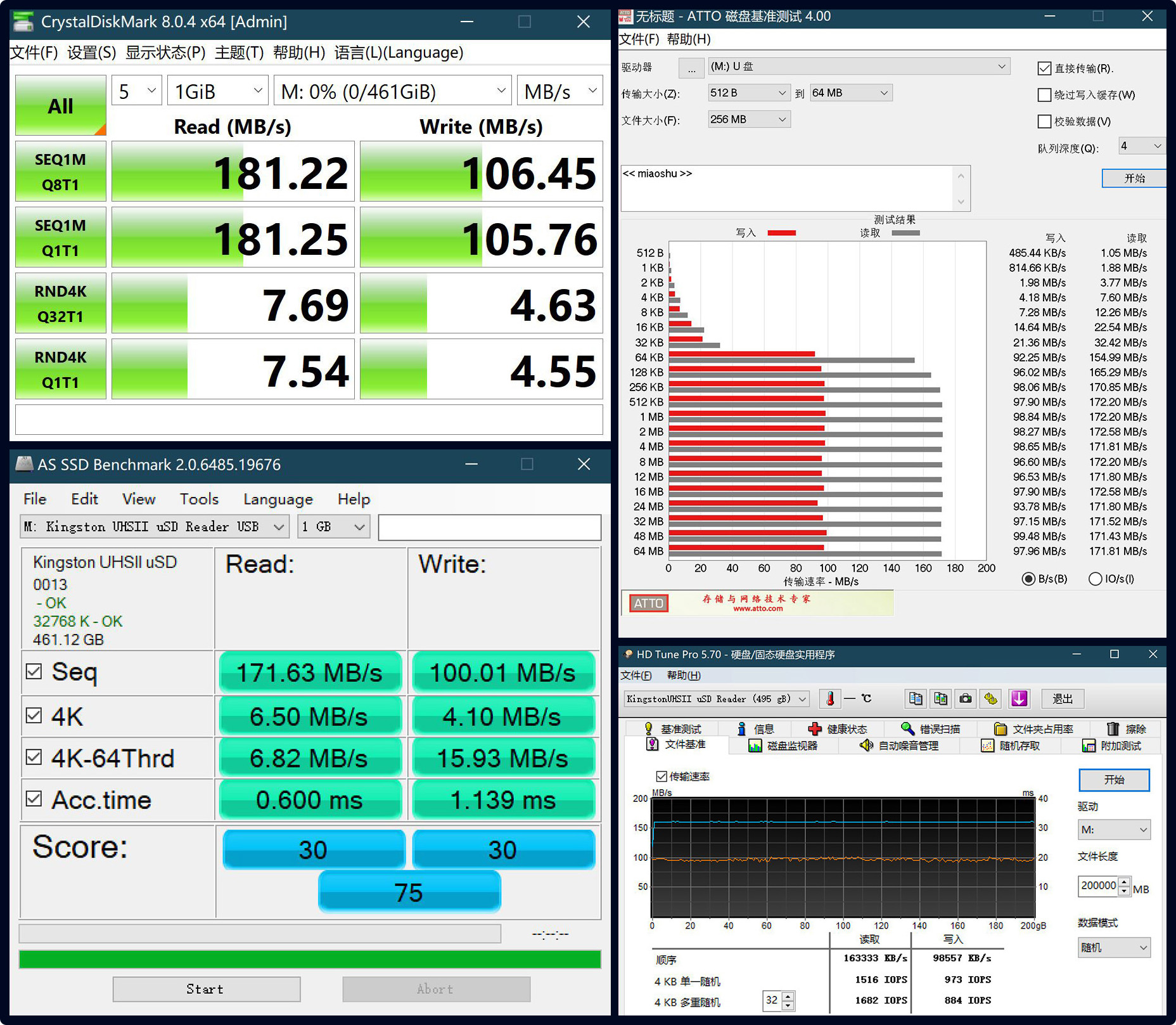1176x1025 pixels.
Task: Open 帮助(H) menu in ATTO
Action: (689, 39)
